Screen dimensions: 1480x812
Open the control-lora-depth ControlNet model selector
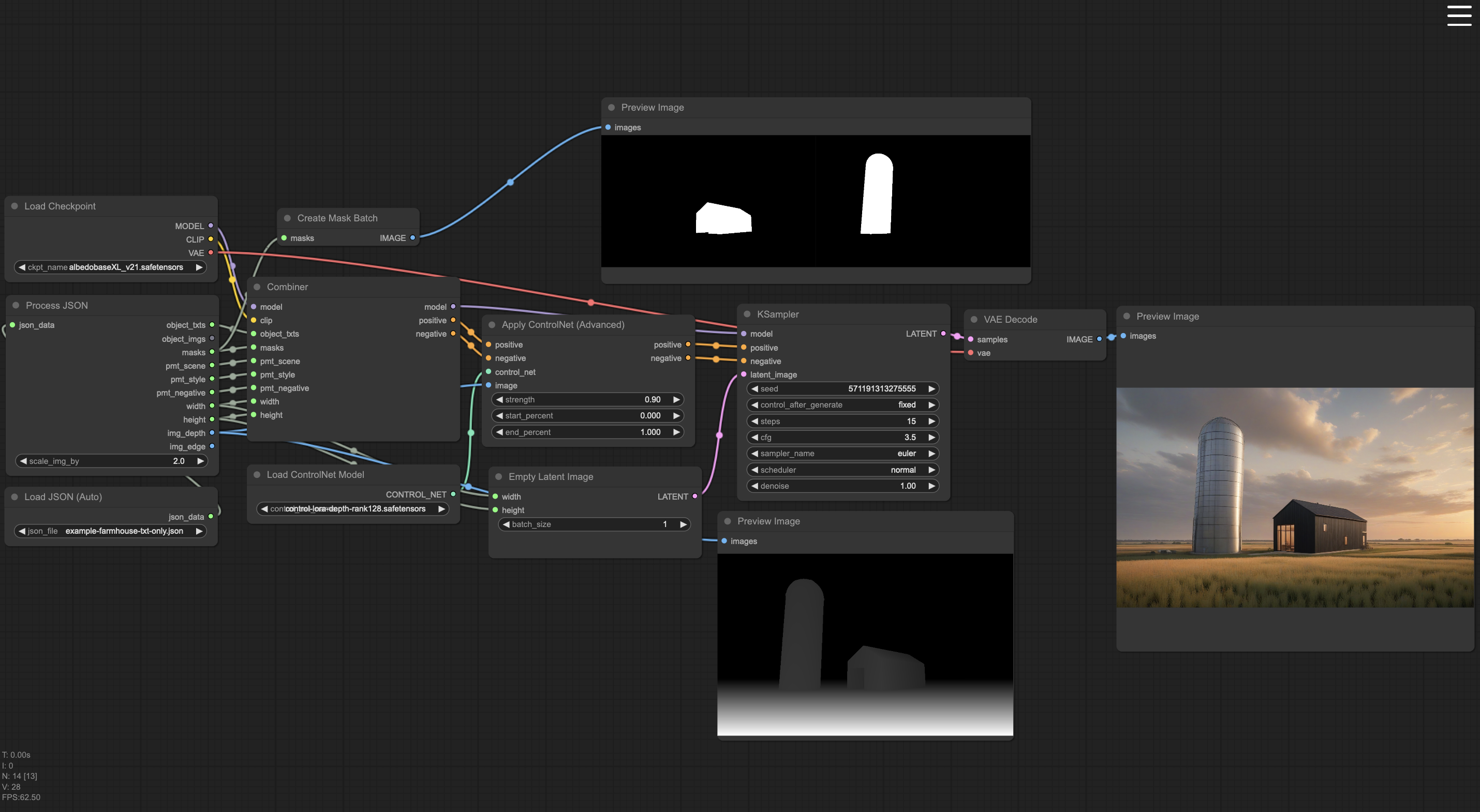pos(353,509)
